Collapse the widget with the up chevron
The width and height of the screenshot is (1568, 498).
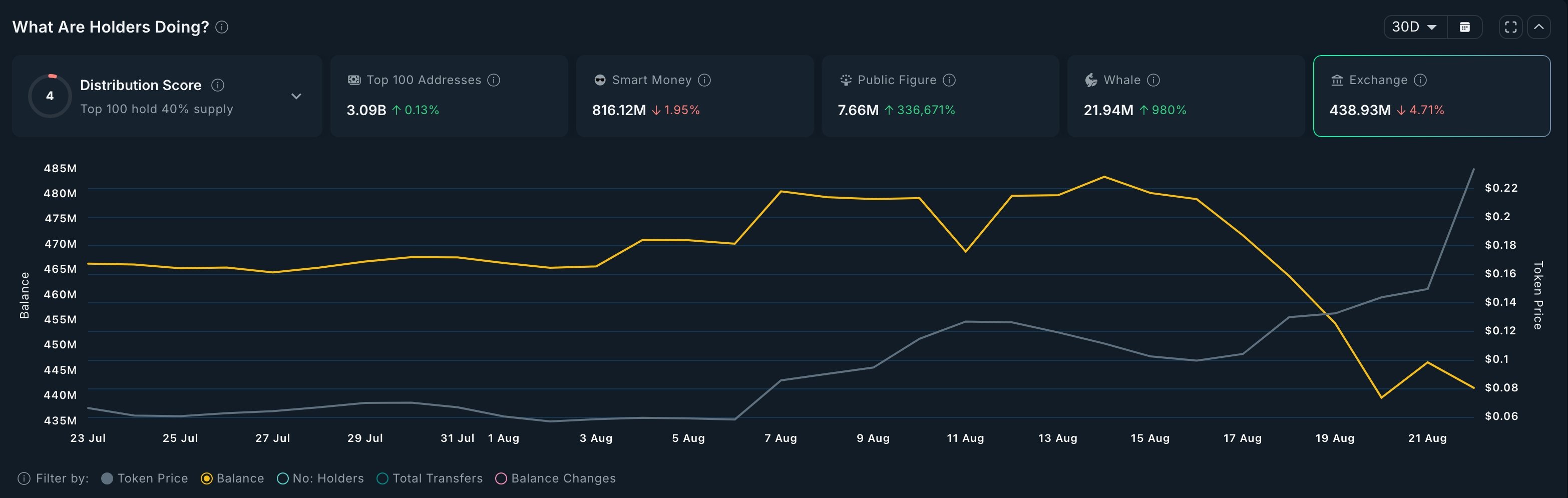click(1539, 27)
